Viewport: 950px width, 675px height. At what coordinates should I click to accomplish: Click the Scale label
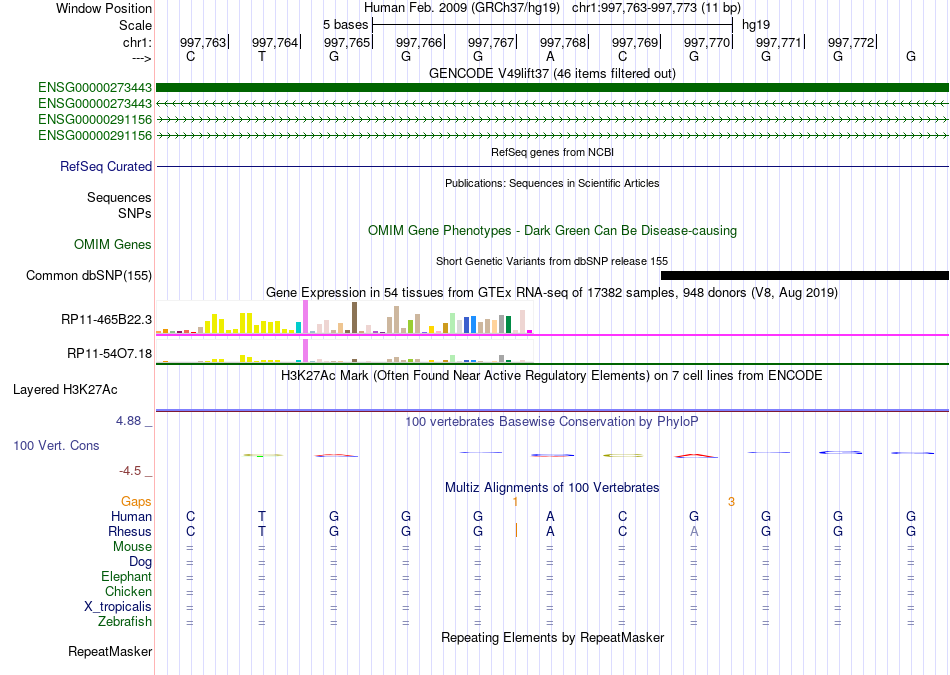135,25
